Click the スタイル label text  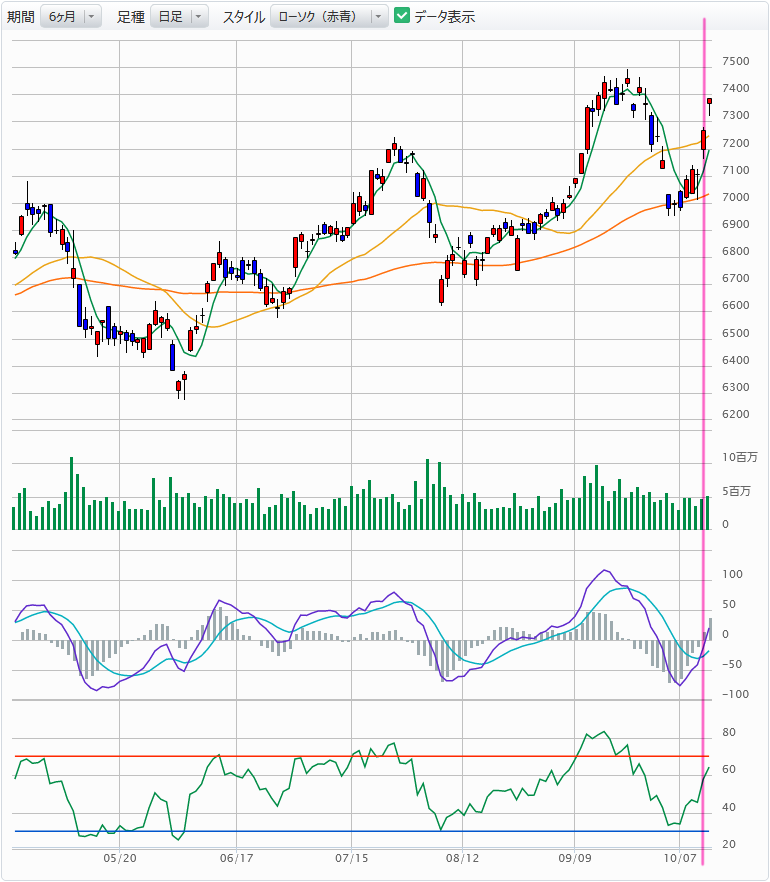(x=244, y=17)
